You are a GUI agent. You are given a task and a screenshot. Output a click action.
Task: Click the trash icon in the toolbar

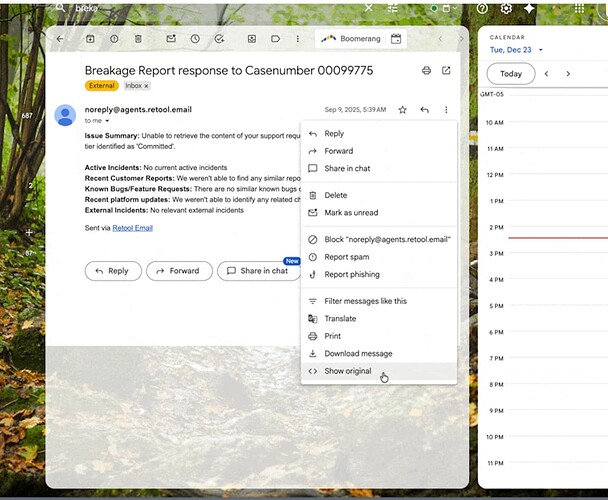(x=138, y=39)
